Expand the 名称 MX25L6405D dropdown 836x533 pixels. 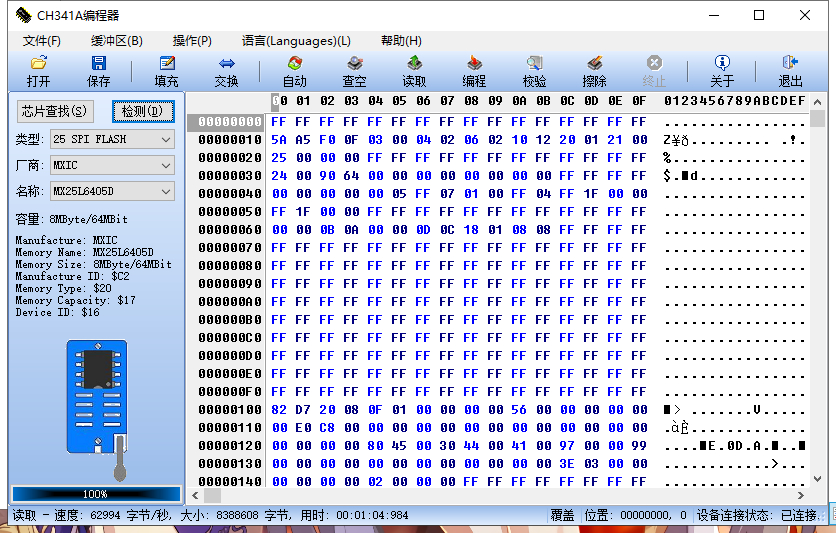click(166, 191)
